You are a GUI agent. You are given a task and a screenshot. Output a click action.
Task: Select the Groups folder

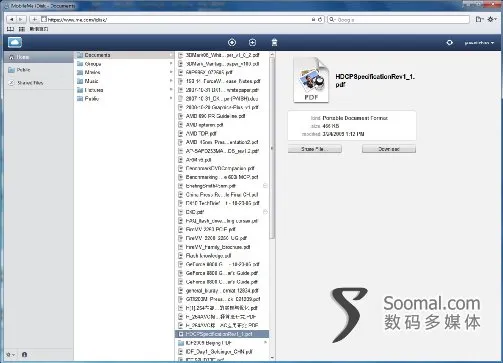click(124, 64)
